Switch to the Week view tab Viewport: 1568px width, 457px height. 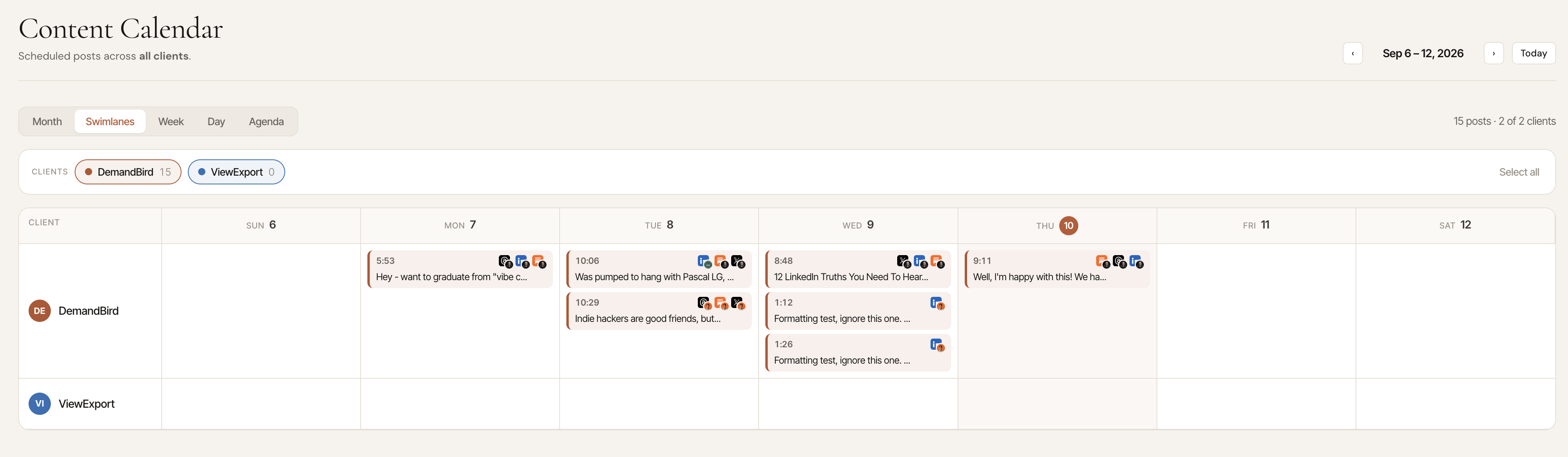click(x=171, y=121)
